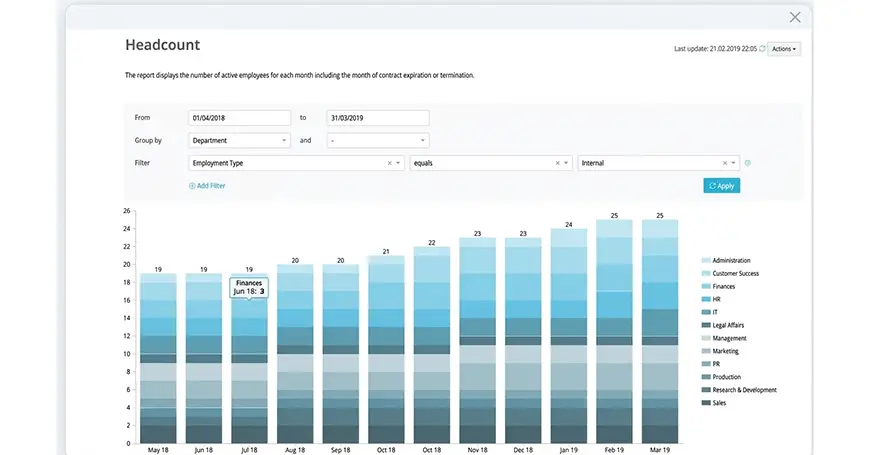Click the From date field
Image resolution: width=870 pixels, height=455 pixels.
pos(239,118)
